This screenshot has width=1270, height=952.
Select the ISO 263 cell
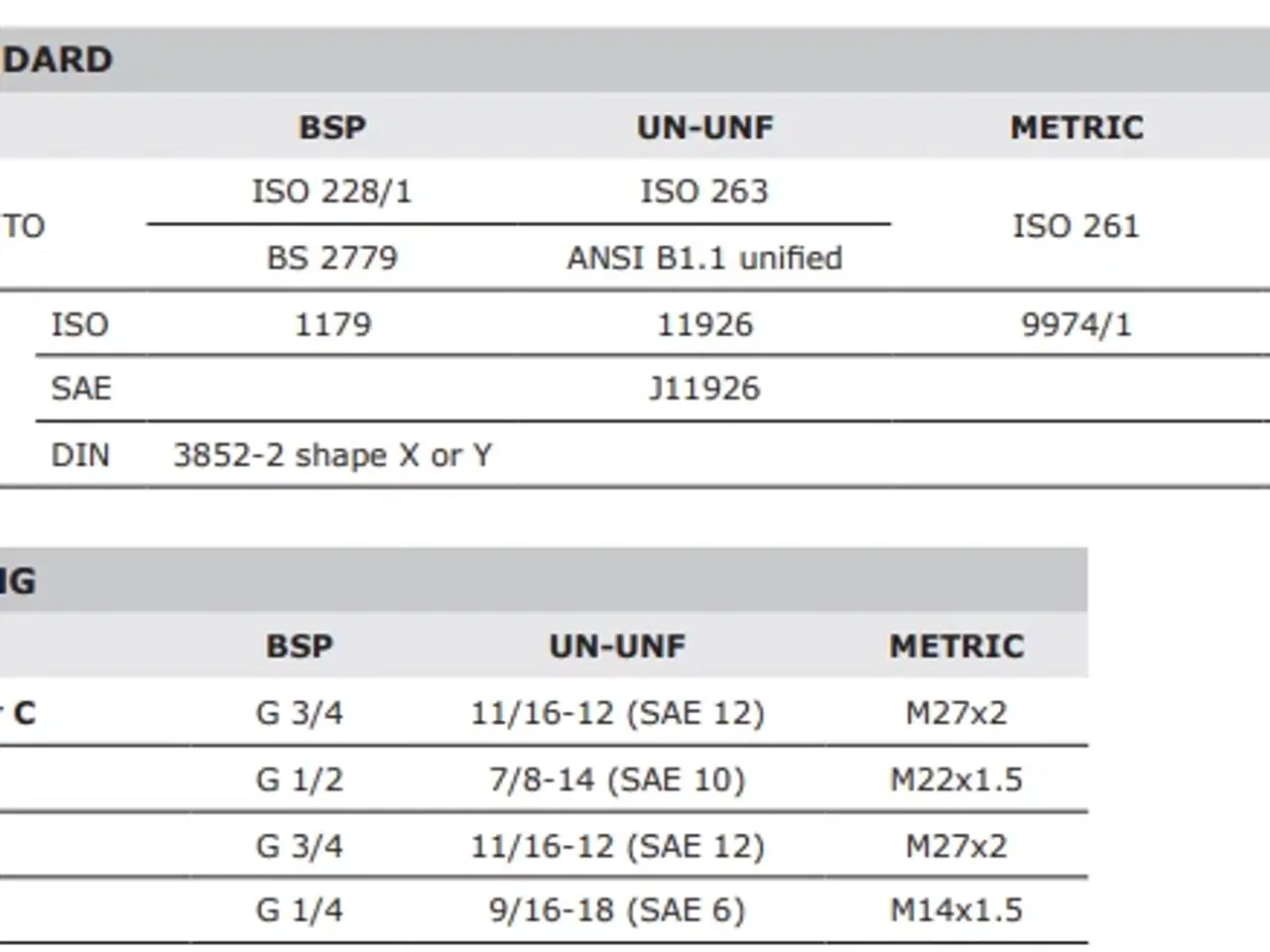704,190
